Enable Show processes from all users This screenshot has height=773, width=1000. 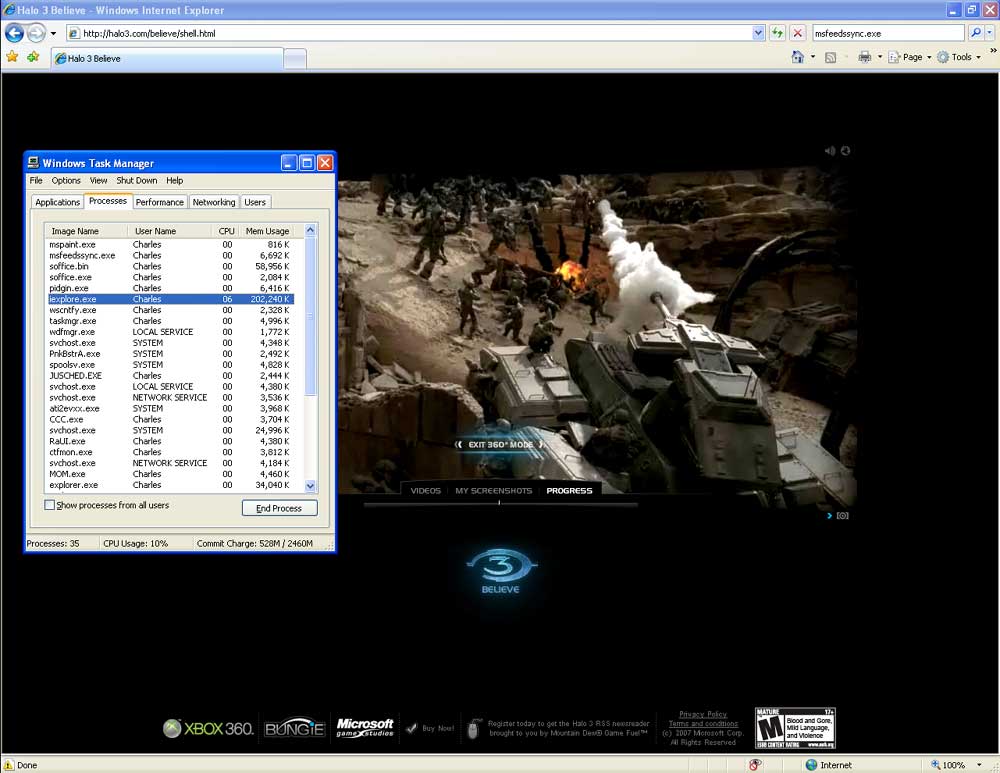tap(49, 505)
